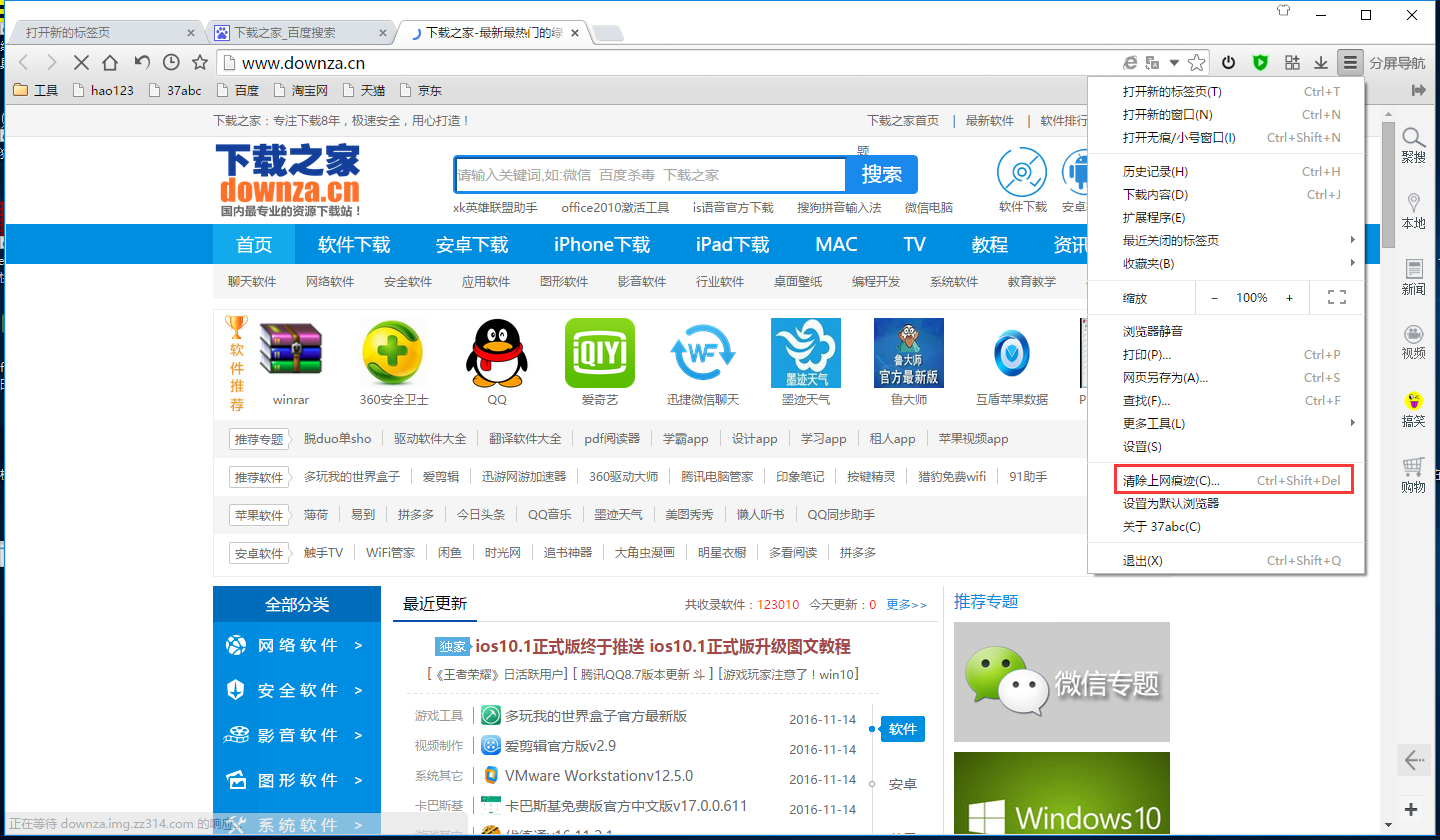
Task: Click the blue 搜索 search button
Action: pos(881,175)
